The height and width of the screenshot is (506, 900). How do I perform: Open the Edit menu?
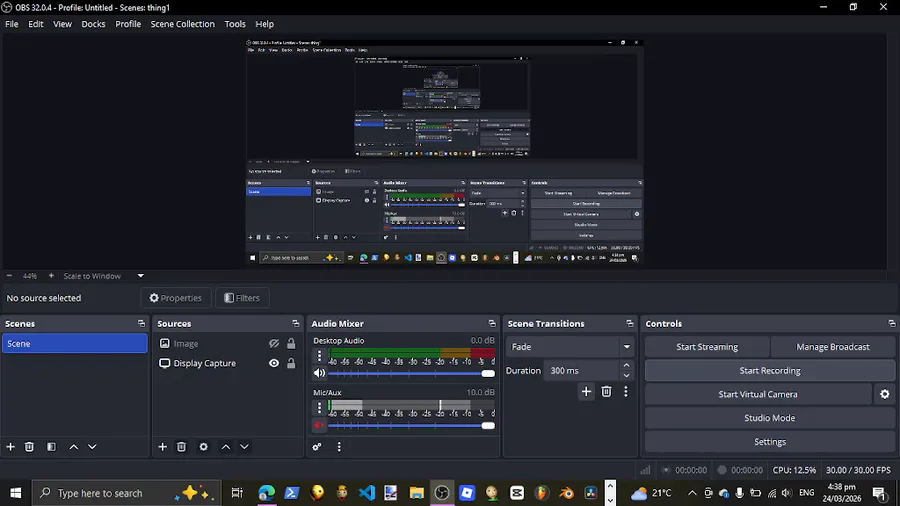tap(36, 24)
